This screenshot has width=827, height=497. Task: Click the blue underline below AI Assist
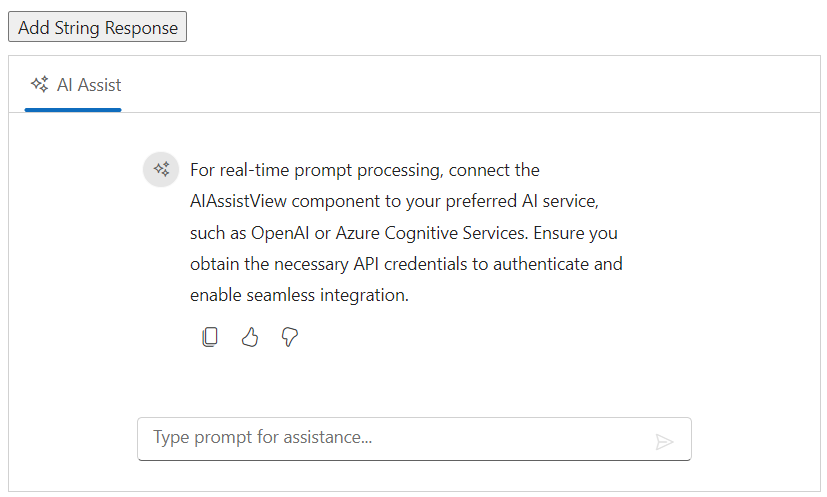[73, 109]
